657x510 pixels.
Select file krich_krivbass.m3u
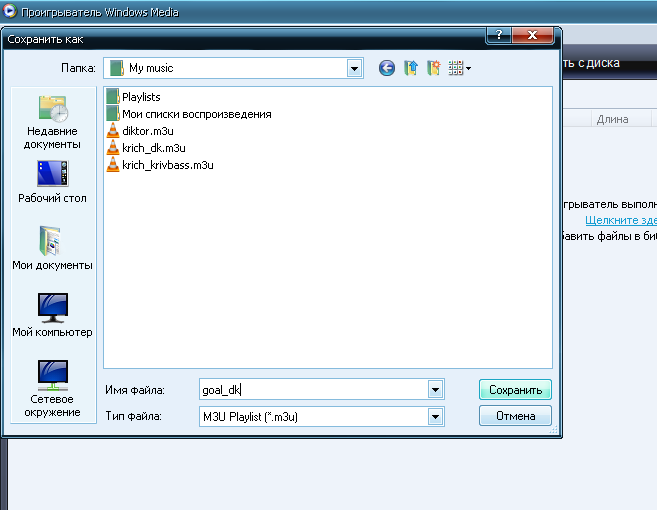(x=160, y=165)
